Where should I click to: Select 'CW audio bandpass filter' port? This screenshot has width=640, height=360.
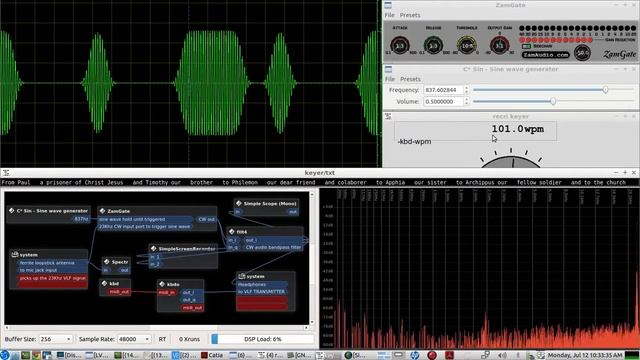pyautogui.click(x=273, y=247)
